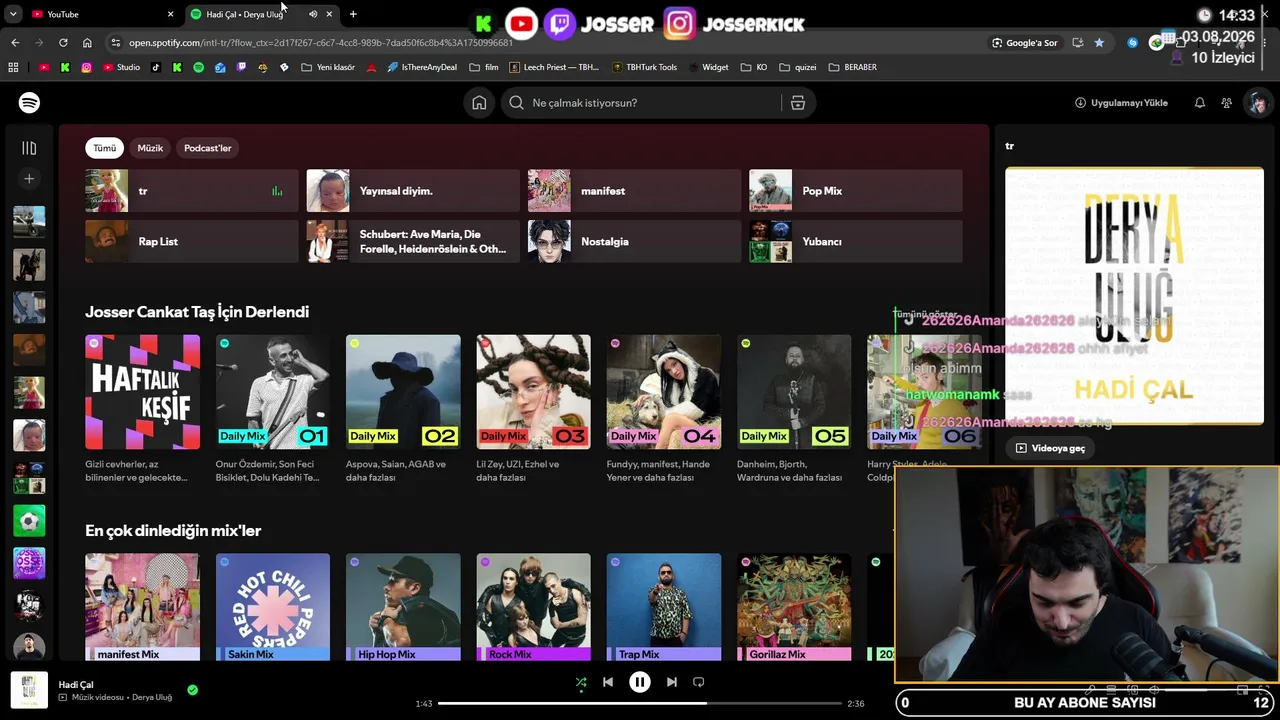Pause the current song
This screenshot has width=1280, height=720.
pos(640,682)
